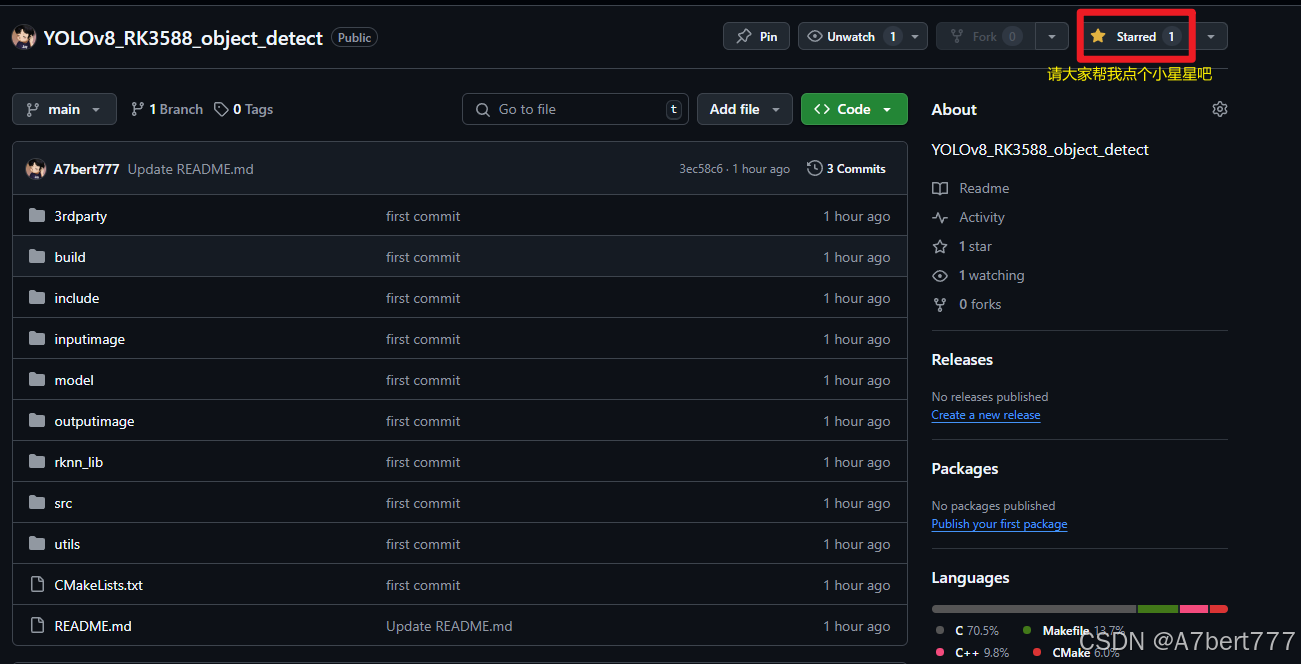This screenshot has width=1301, height=664.
Task: Open the rknn_lib folder
Action: pos(79,462)
